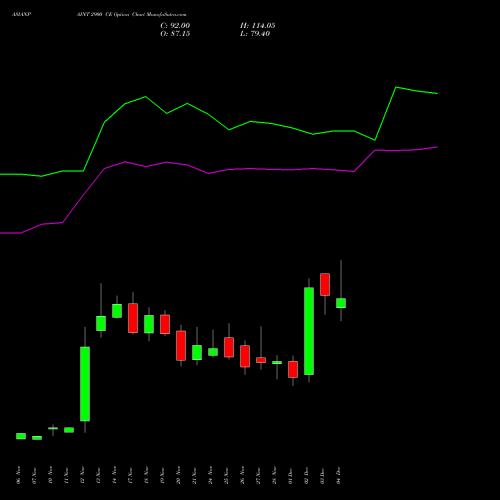Screen dimensions: 500x500
Task: Select the small red candle for 27 Nov
Action: click(x=261, y=360)
